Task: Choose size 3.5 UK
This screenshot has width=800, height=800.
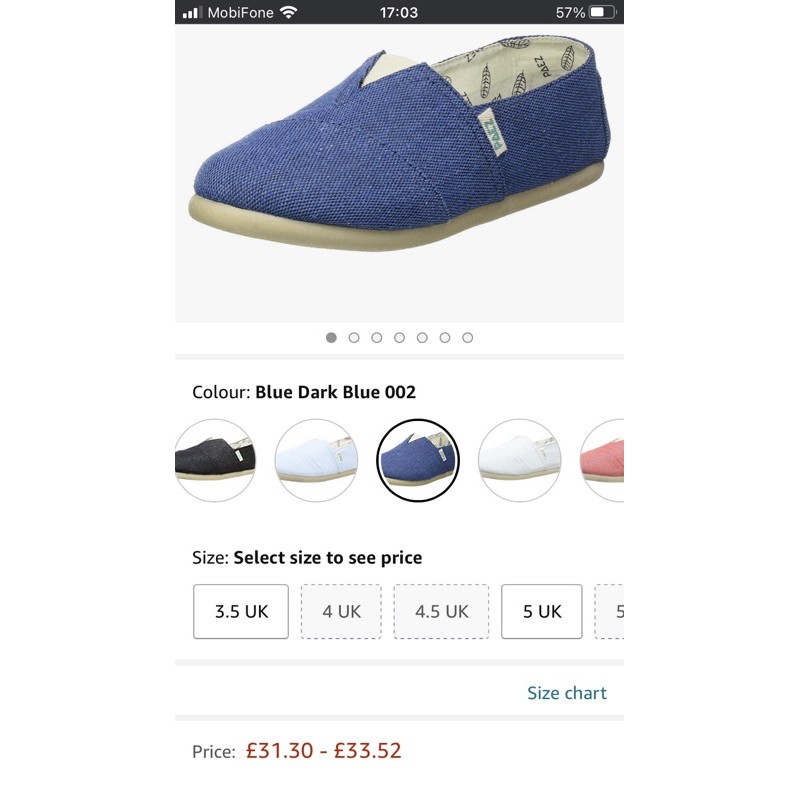Action: (x=241, y=611)
